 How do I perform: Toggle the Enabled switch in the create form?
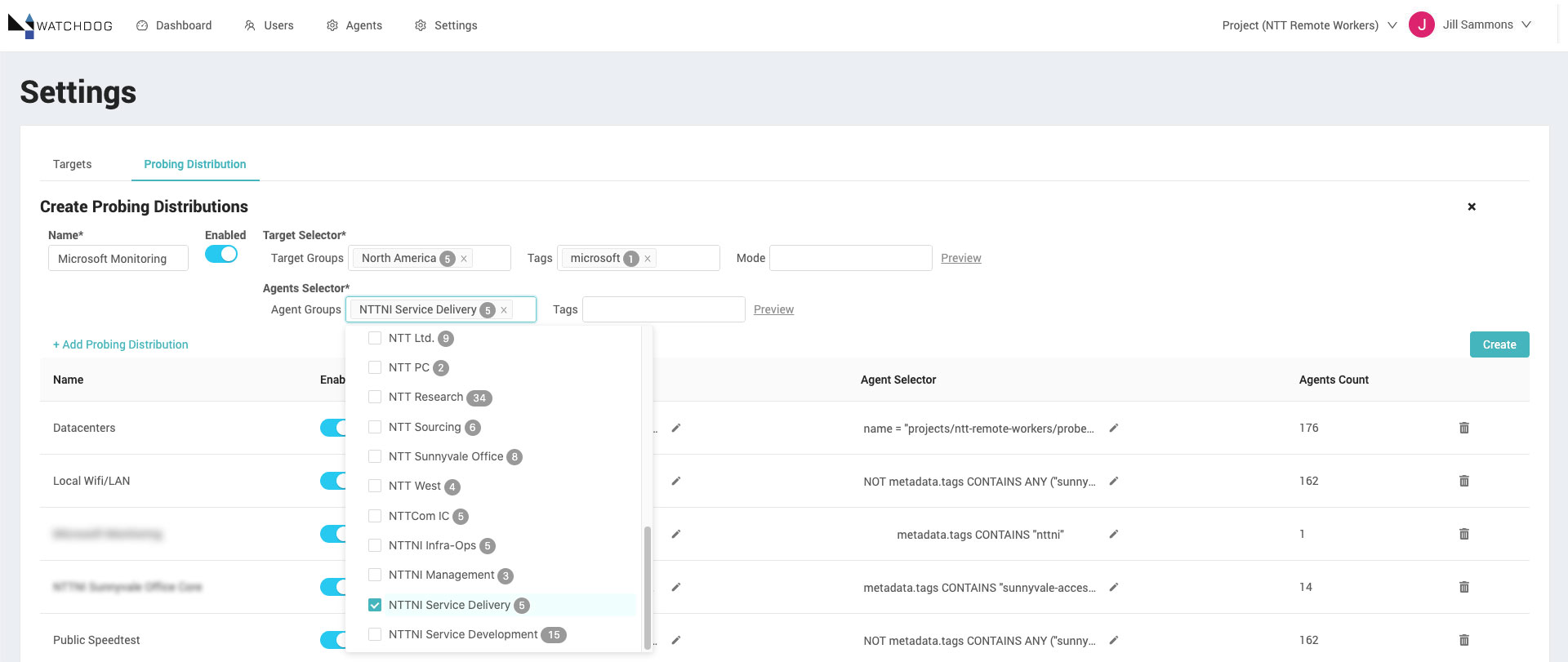[x=221, y=254]
